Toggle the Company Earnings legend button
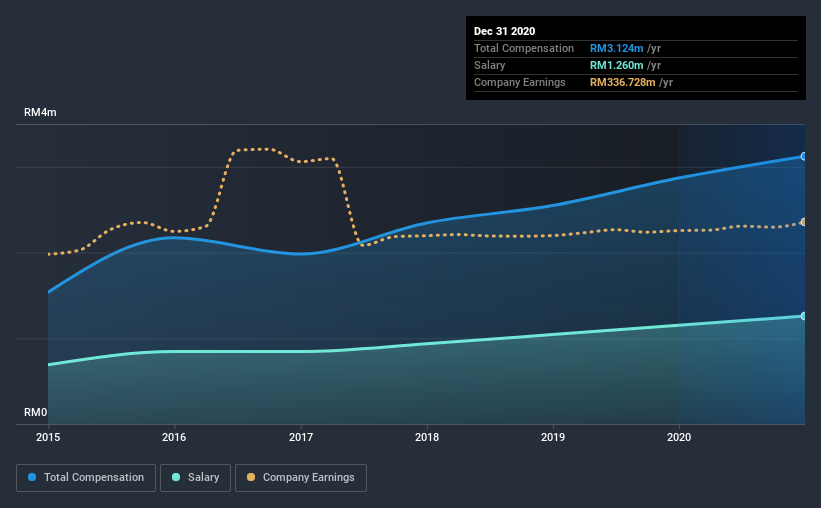Viewport: 821px width, 508px height. pyautogui.click(x=301, y=478)
